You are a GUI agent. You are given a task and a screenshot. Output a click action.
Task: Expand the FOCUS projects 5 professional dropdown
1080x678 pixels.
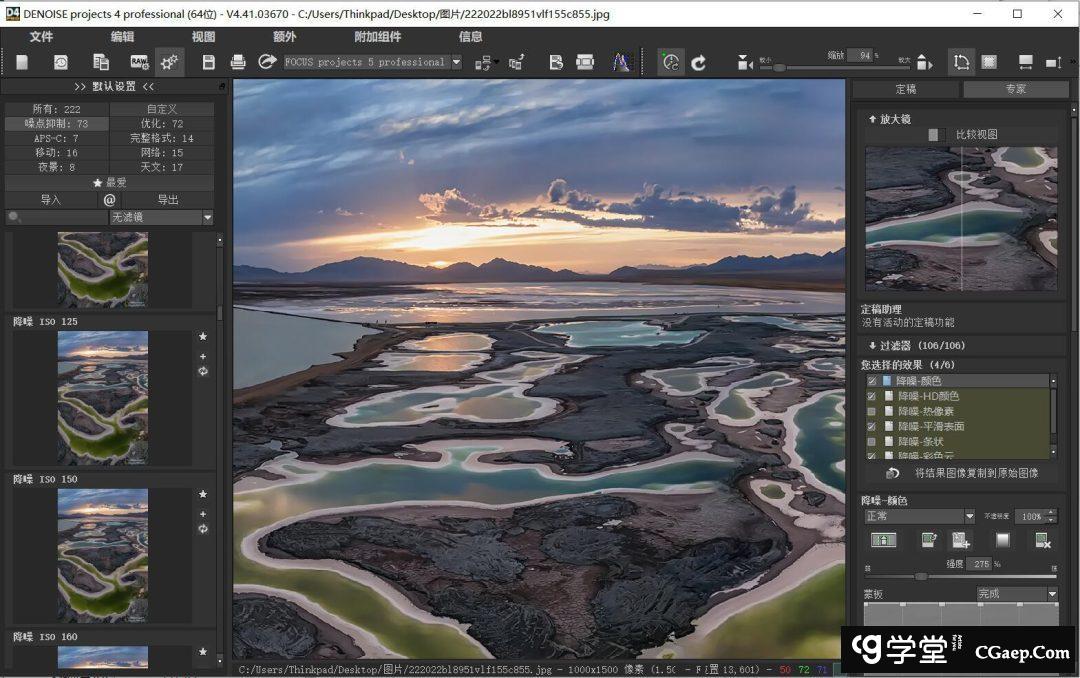(456, 62)
